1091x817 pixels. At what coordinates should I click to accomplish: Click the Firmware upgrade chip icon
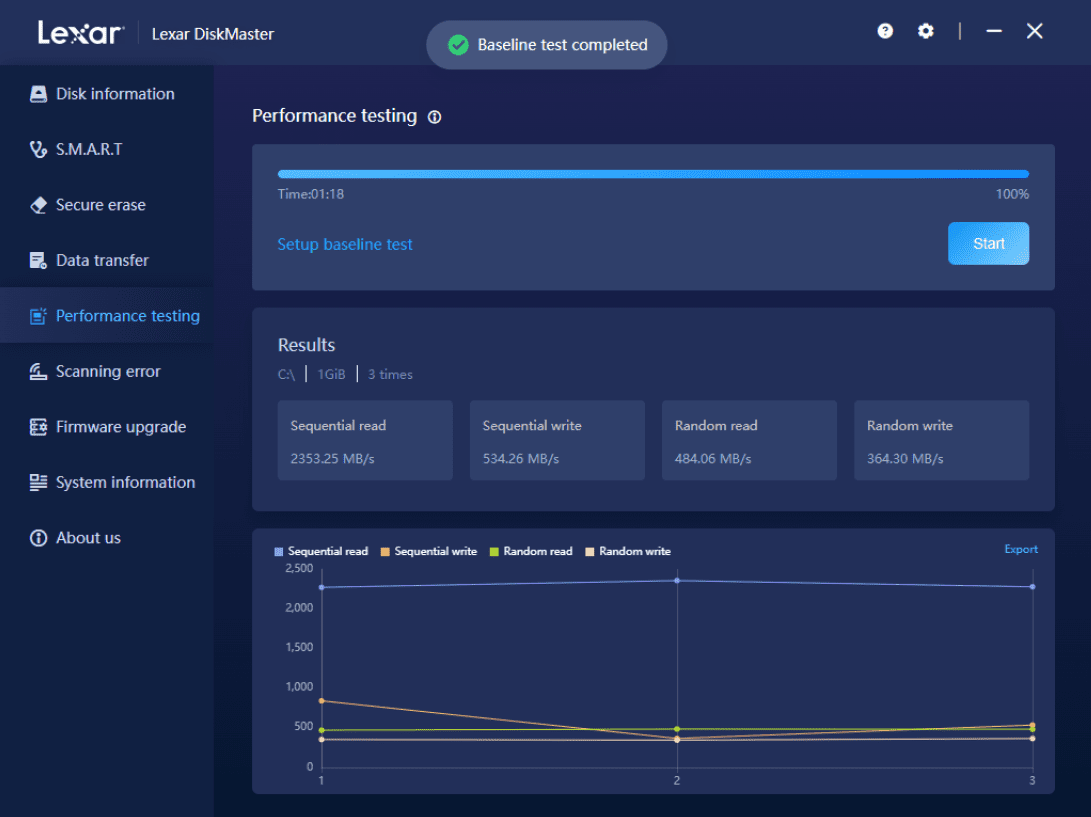(x=38, y=427)
